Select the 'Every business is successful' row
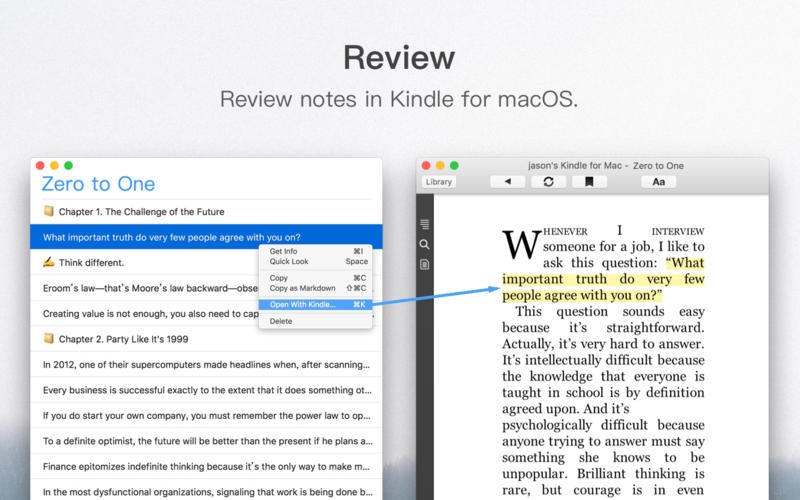Viewport: 800px width, 500px height. tap(206, 390)
